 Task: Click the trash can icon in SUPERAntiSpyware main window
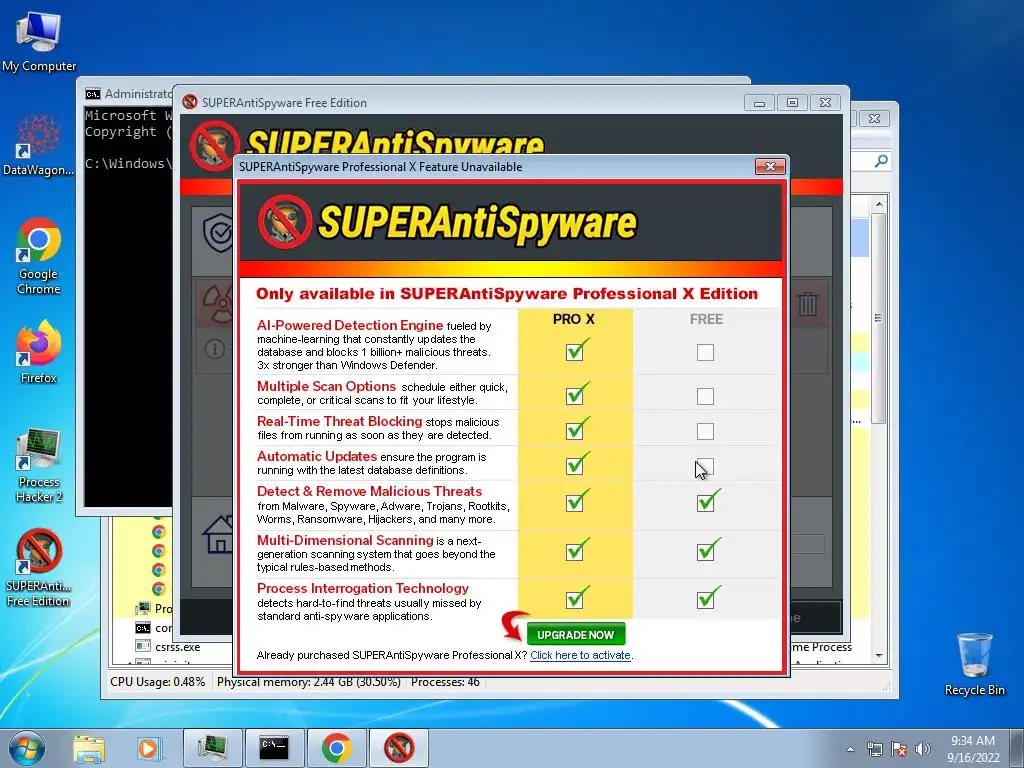[x=808, y=304]
